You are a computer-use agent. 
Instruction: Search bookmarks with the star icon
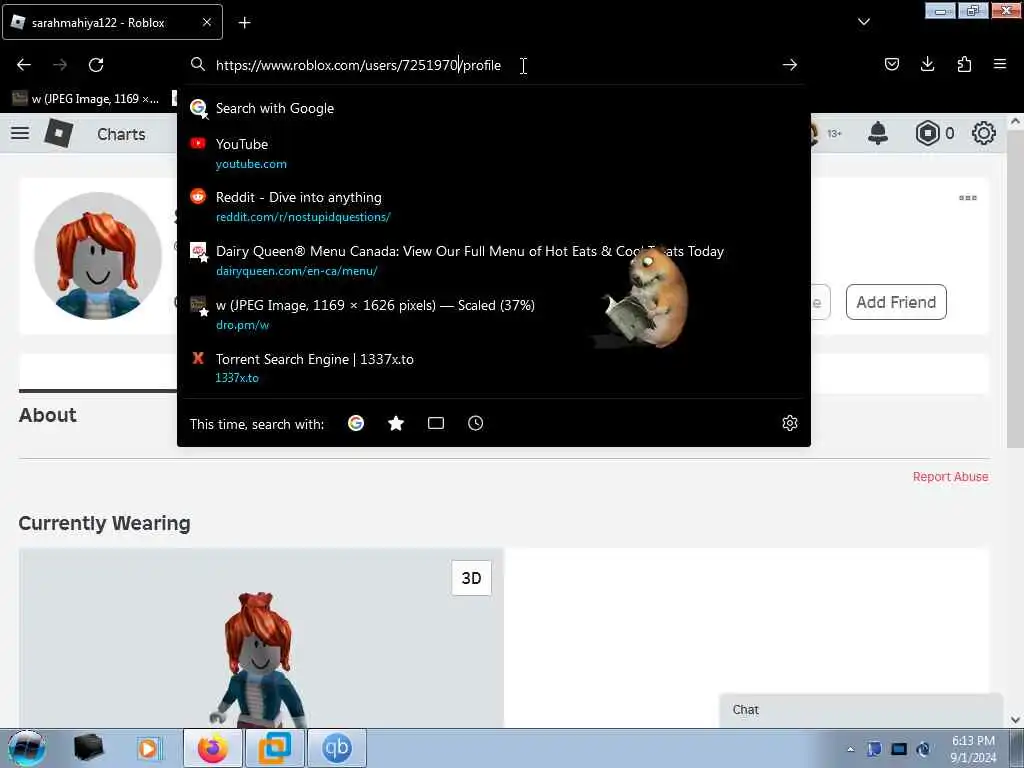click(396, 423)
